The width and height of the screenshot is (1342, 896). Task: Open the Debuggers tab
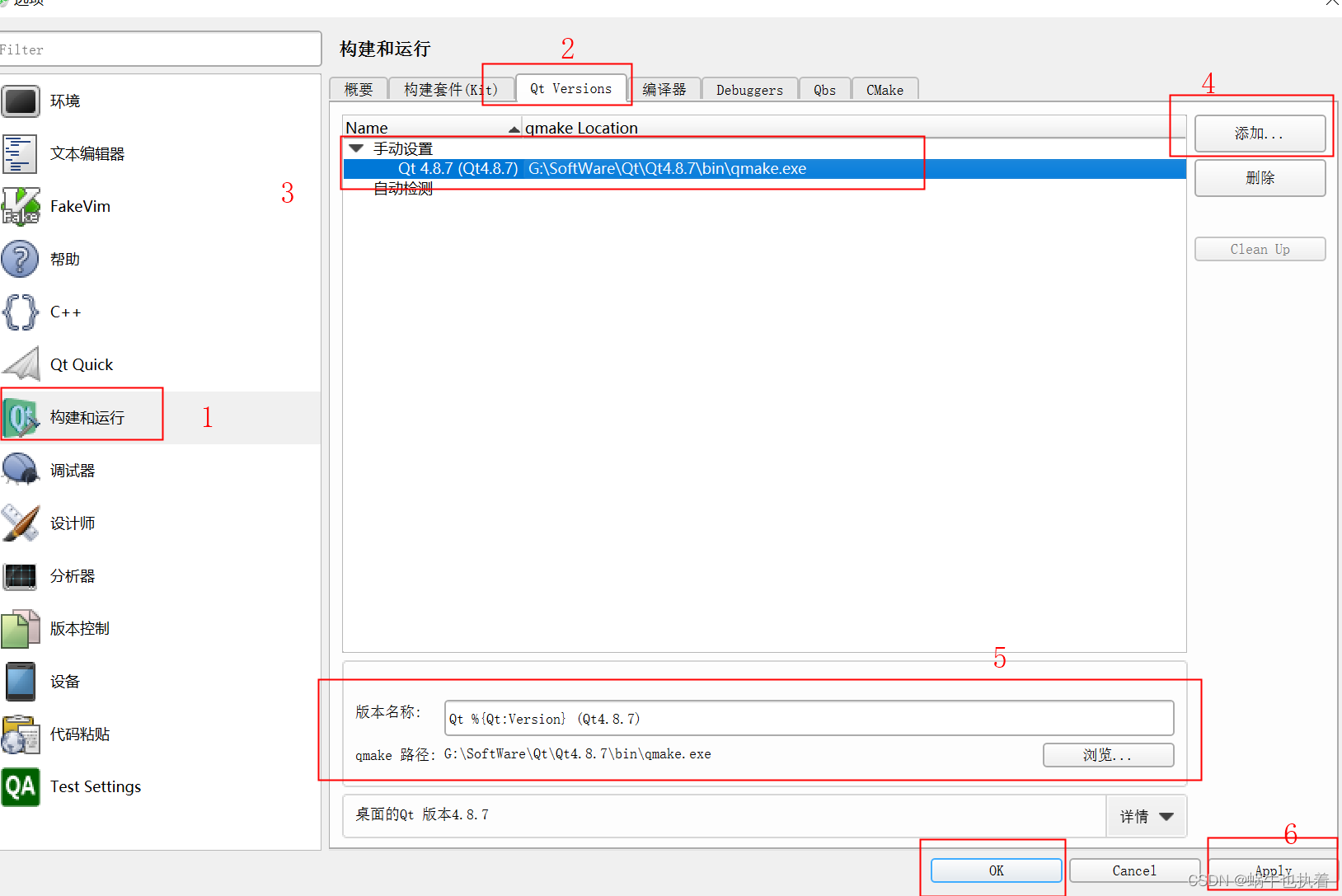click(x=749, y=89)
